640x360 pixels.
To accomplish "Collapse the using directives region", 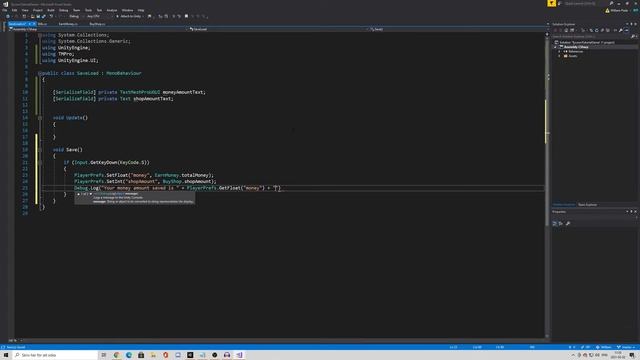I will point(40,35).
